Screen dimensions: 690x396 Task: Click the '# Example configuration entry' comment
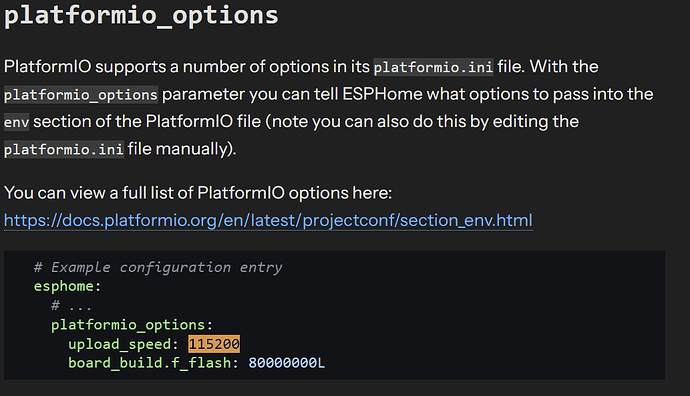(x=158, y=267)
